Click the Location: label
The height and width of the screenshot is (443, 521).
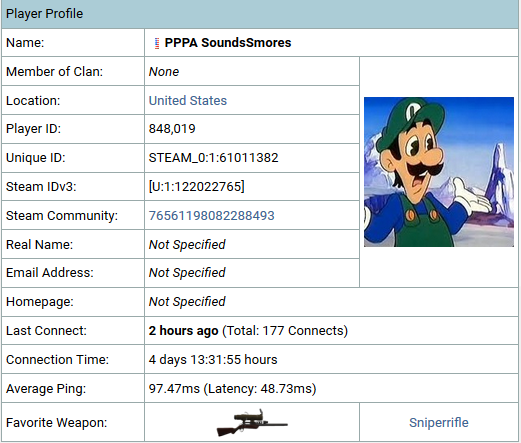(33, 101)
